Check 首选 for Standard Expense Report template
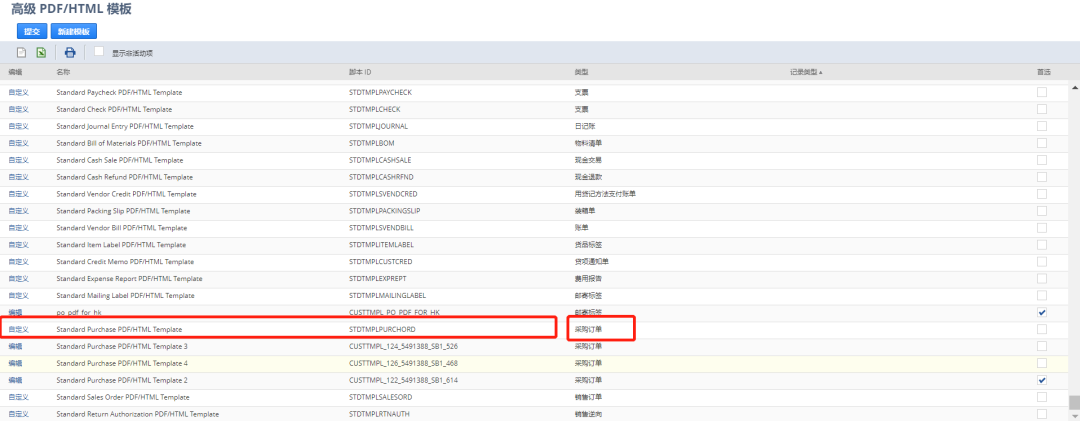 pyautogui.click(x=1041, y=278)
